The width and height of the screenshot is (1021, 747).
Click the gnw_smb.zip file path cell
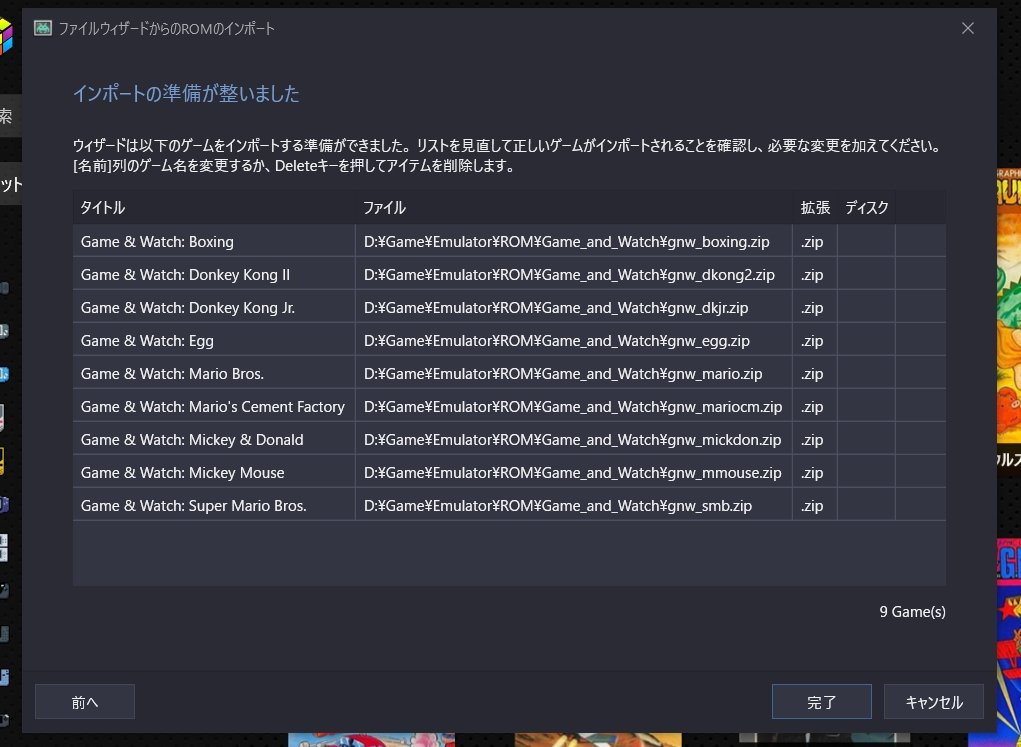tap(558, 506)
